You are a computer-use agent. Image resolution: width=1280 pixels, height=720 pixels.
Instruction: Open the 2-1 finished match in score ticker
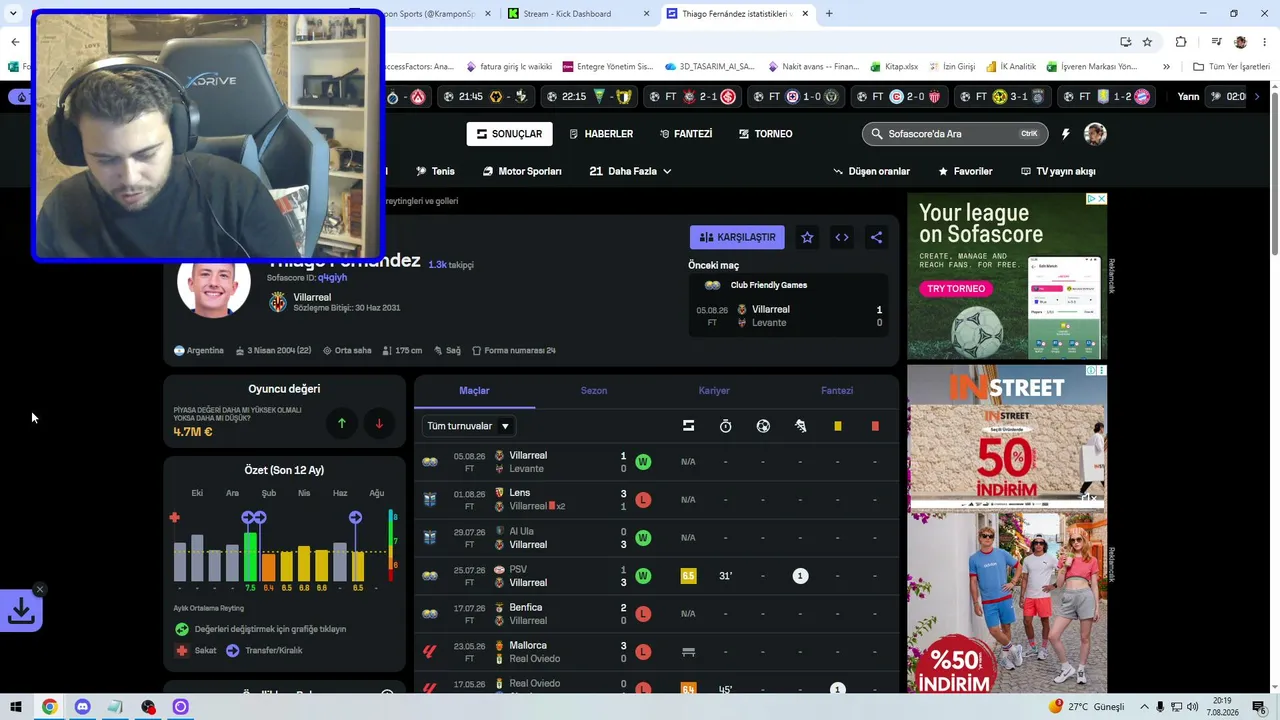(x=694, y=97)
